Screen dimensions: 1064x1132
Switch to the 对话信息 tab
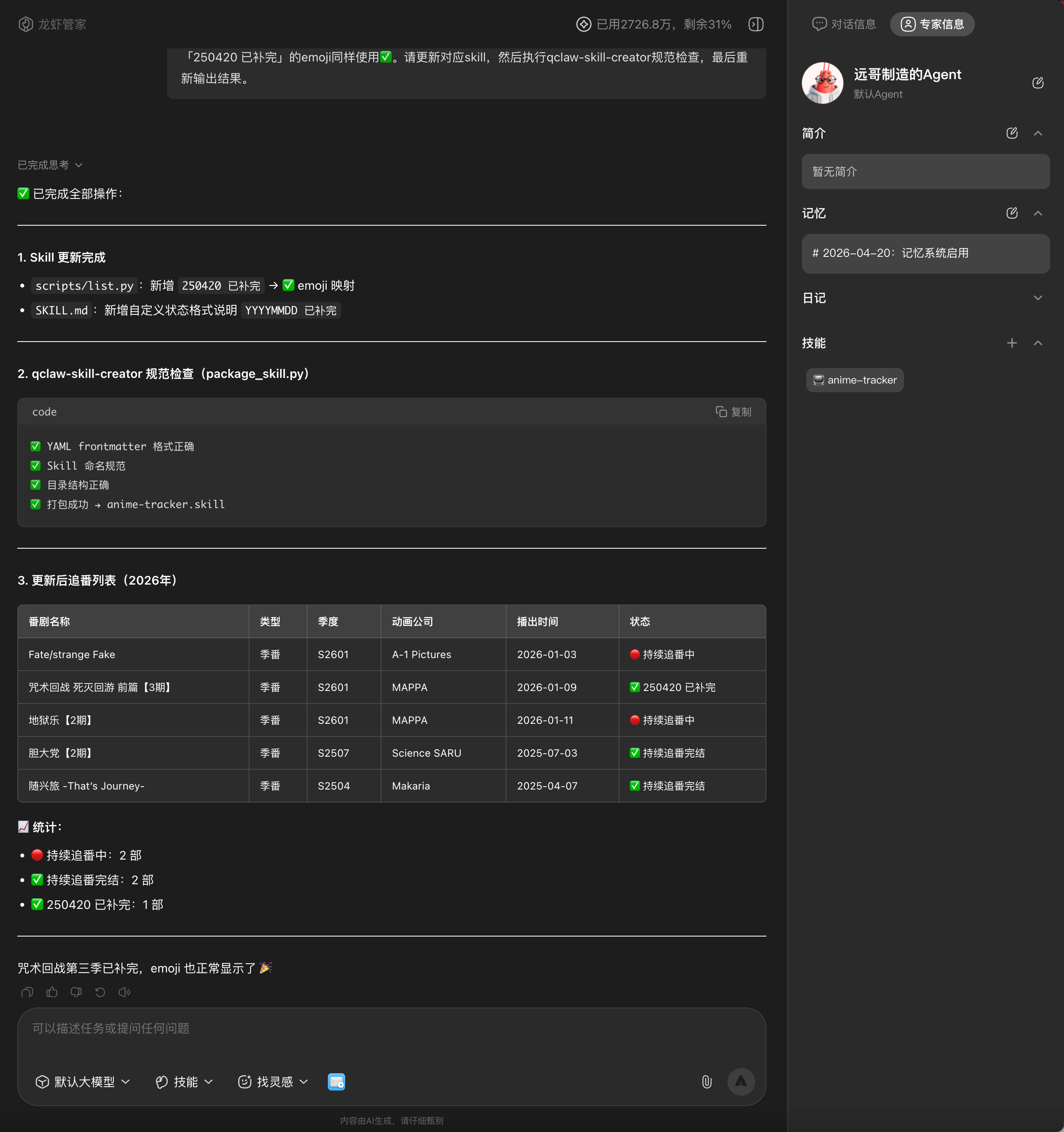843,25
